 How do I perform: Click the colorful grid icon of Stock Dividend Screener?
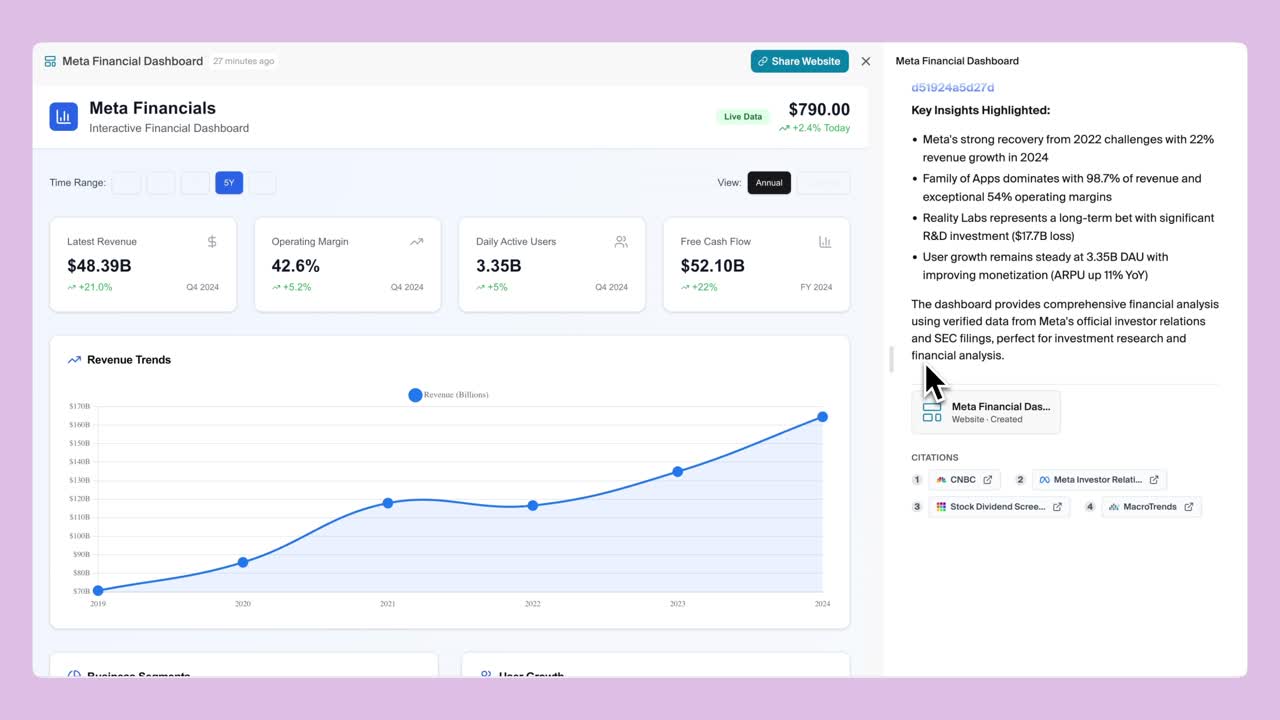click(941, 507)
